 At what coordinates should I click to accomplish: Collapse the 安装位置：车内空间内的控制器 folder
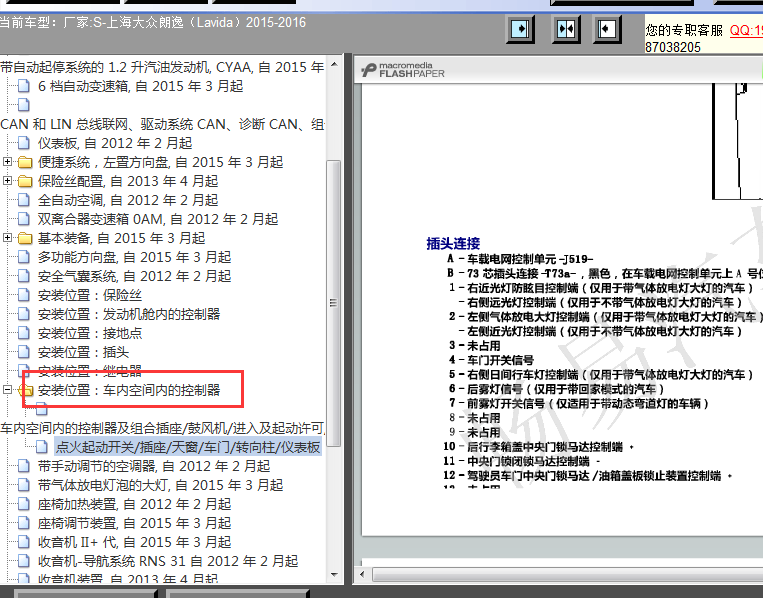click(7, 389)
